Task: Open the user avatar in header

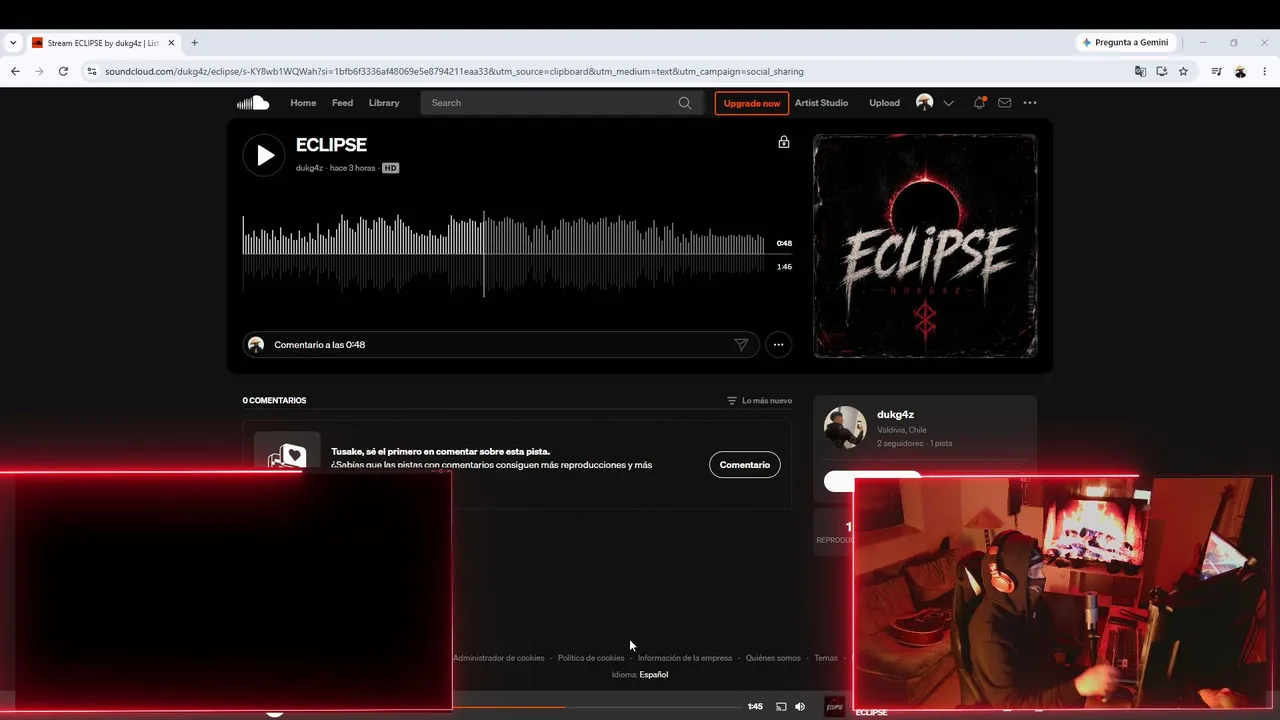Action: coord(925,103)
